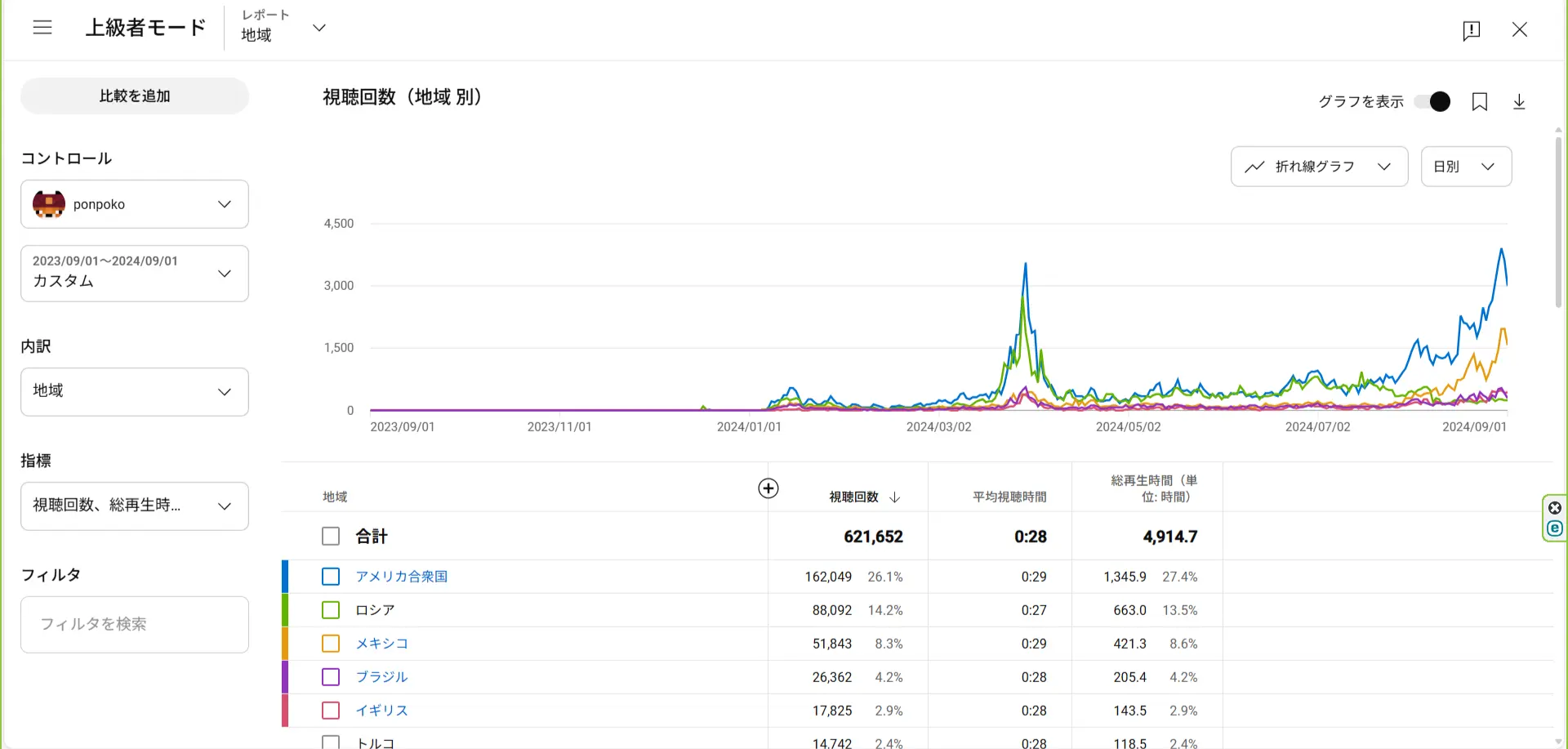Add a metric column with plus icon
This screenshot has height=749, width=1568.
tap(768, 488)
